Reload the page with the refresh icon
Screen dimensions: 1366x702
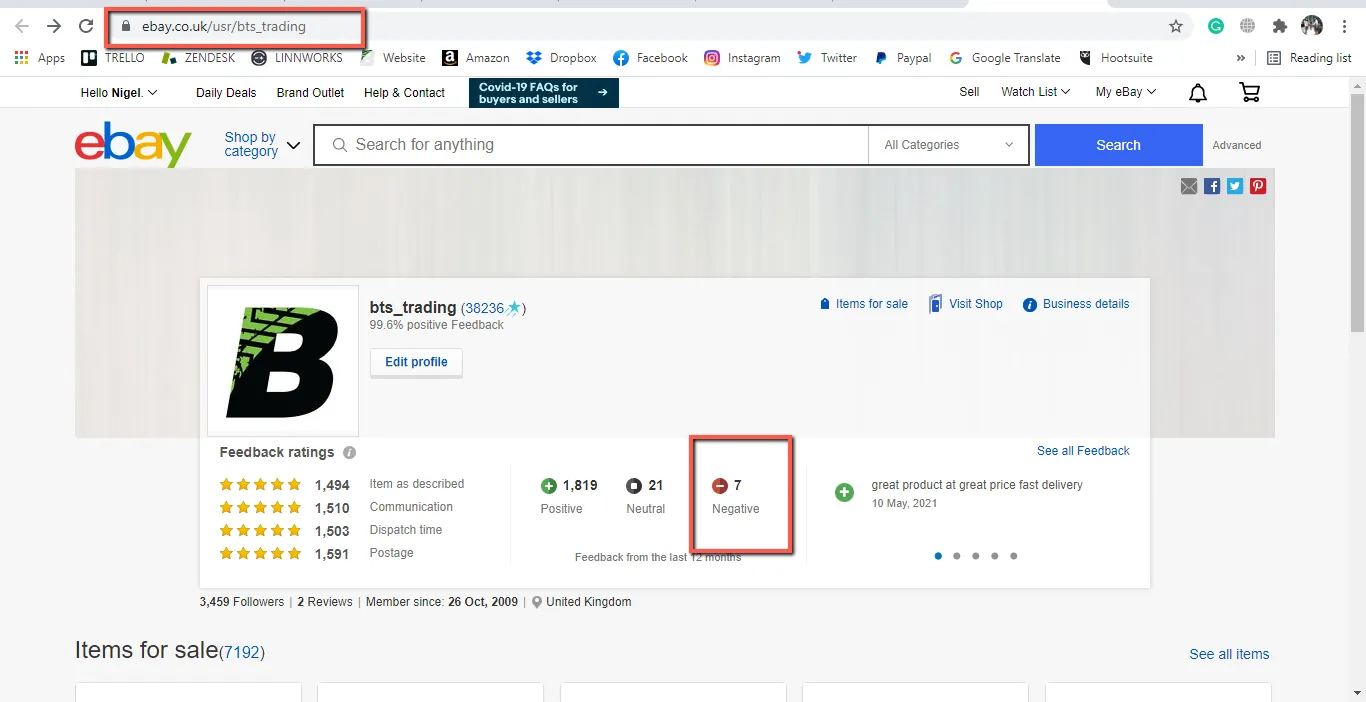tap(86, 26)
